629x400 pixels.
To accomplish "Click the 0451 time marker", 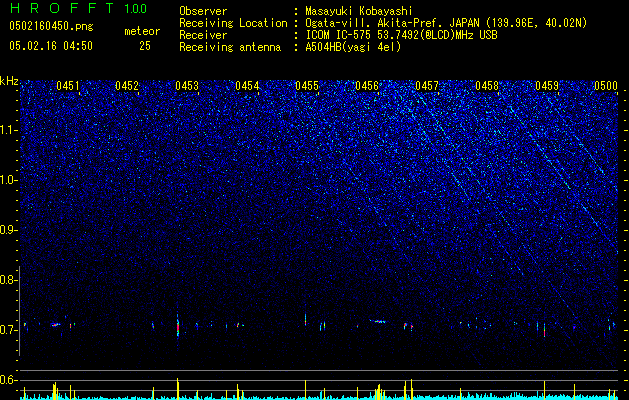I will (x=67, y=86).
